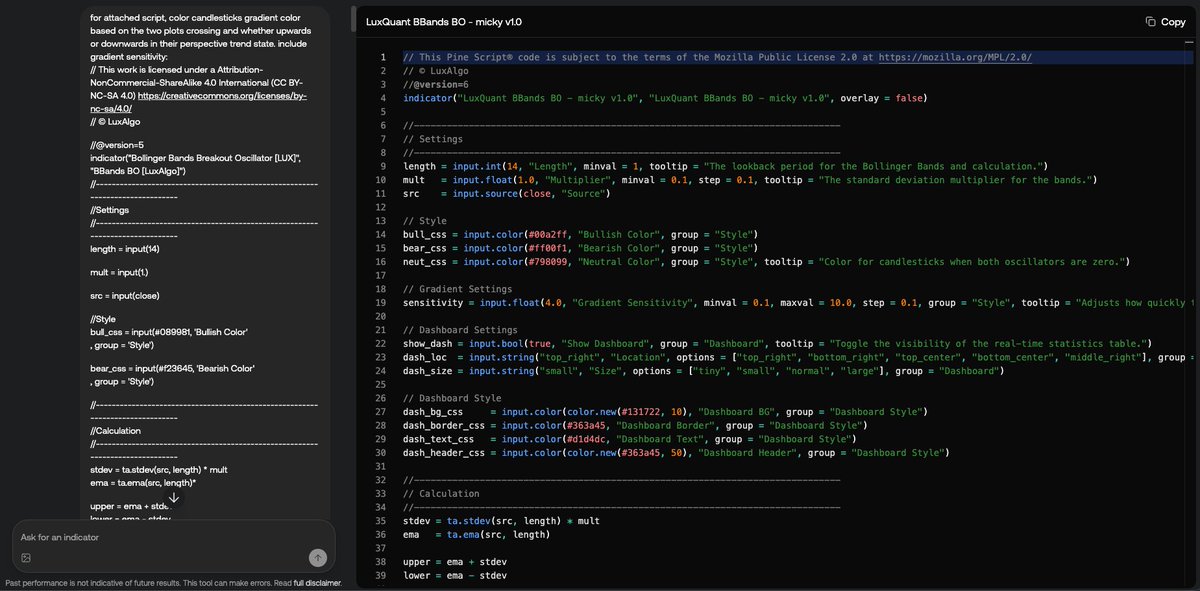Click the '// Dashboard Settings' comment
The image size is (1200, 591).
click(x=460, y=330)
